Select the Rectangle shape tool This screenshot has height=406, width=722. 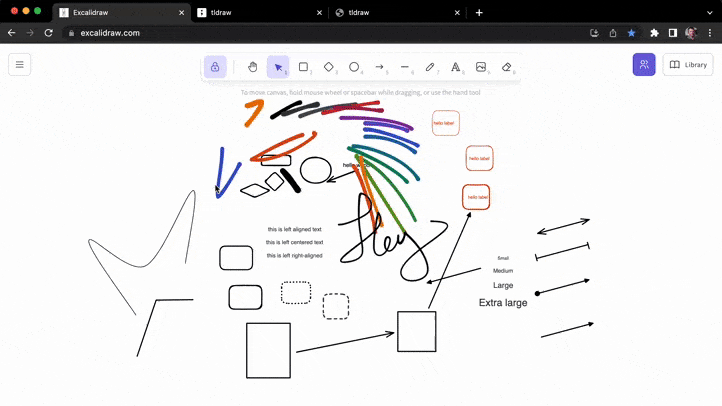pos(303,67)
